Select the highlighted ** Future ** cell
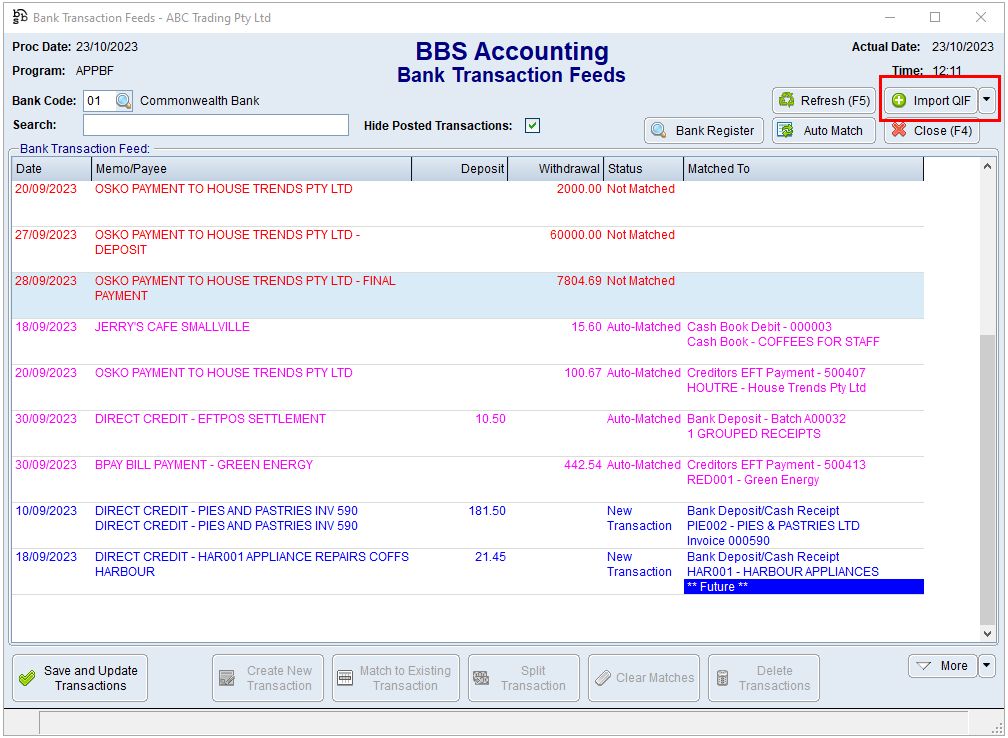 click(x=803, y=587)
